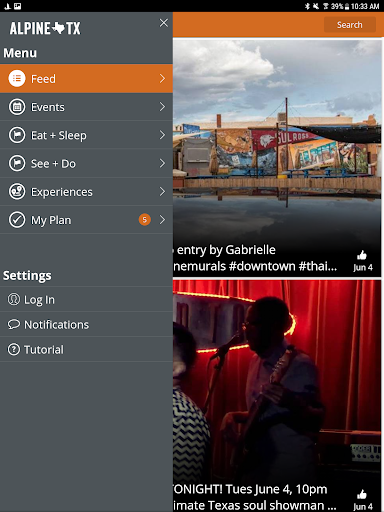Screen dimensions: 384x512
Task: Tap the Alpine TX logo
Action: pyautogui.click(x=45, y=28)
